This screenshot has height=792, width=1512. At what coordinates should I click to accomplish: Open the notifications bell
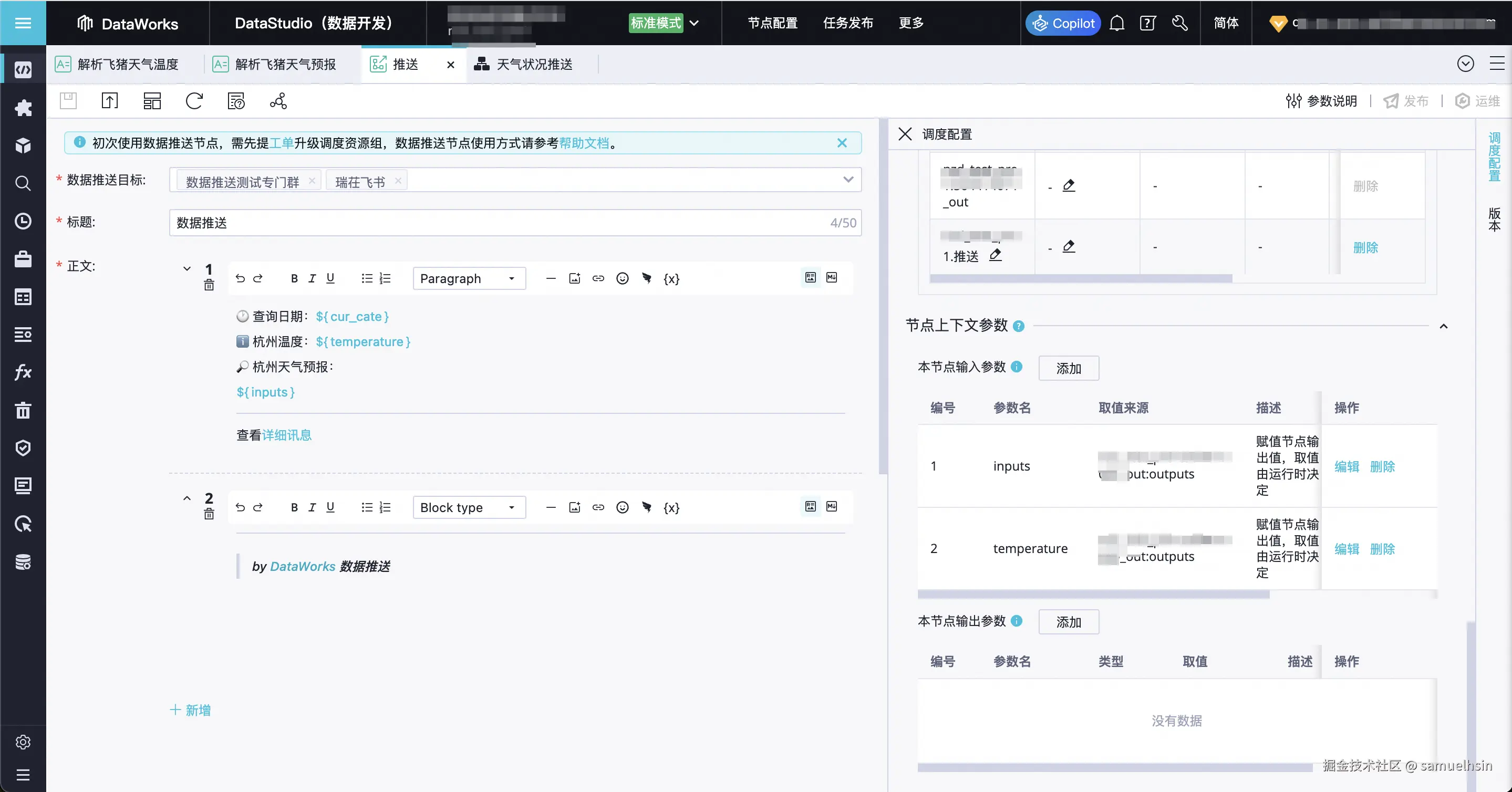pyautogui.click(x=1117, y=24)
